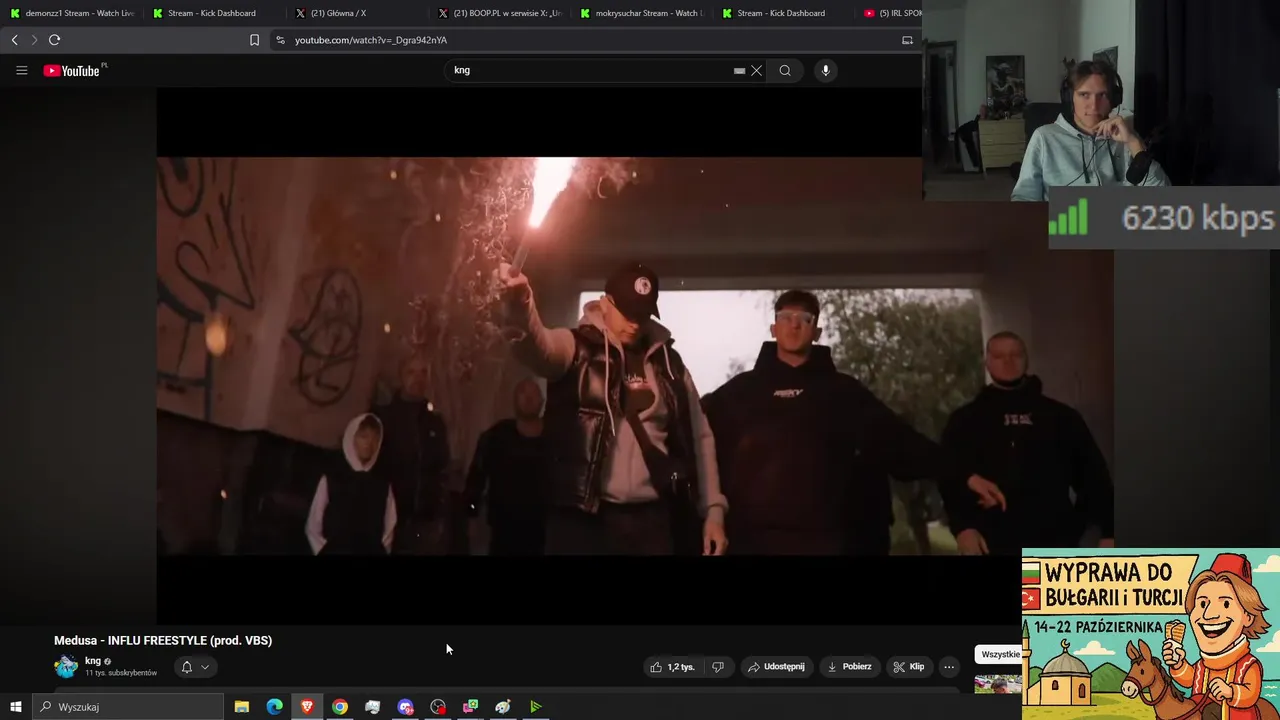Click the Pobierz download button
The height and width of the screenshot is (720, 1280).
click(x=848, y=667)
